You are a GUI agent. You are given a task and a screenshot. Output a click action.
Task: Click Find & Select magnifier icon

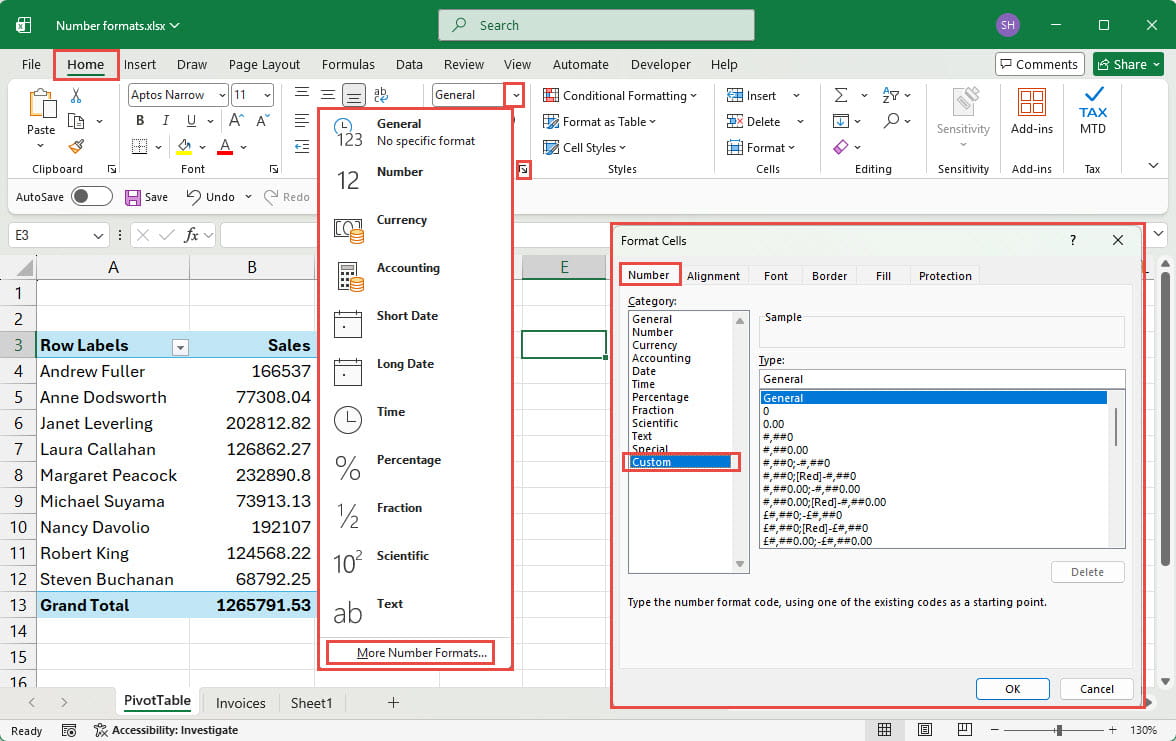pos(891,121)
